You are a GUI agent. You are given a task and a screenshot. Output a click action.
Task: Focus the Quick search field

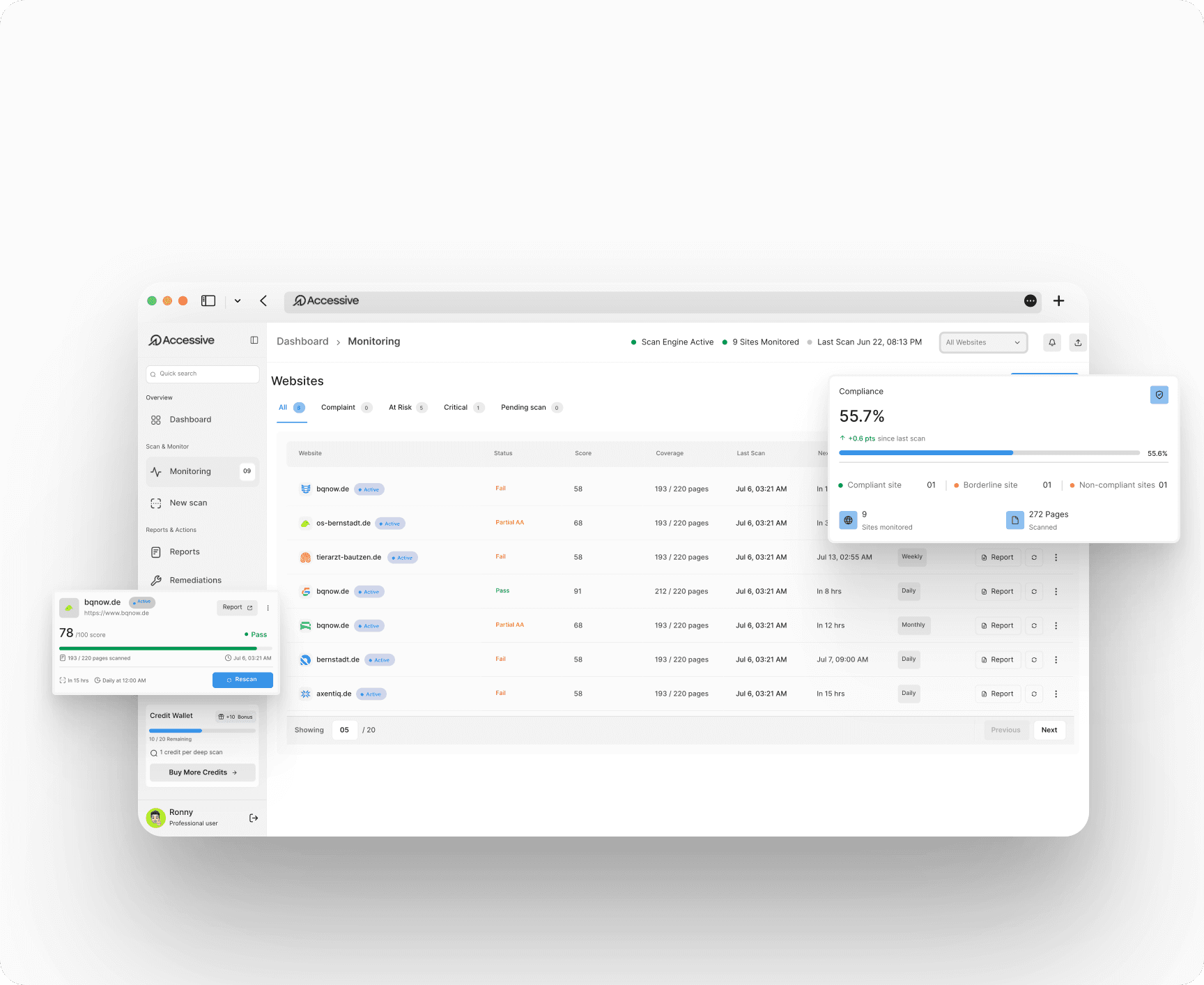[x=203, y=374]
